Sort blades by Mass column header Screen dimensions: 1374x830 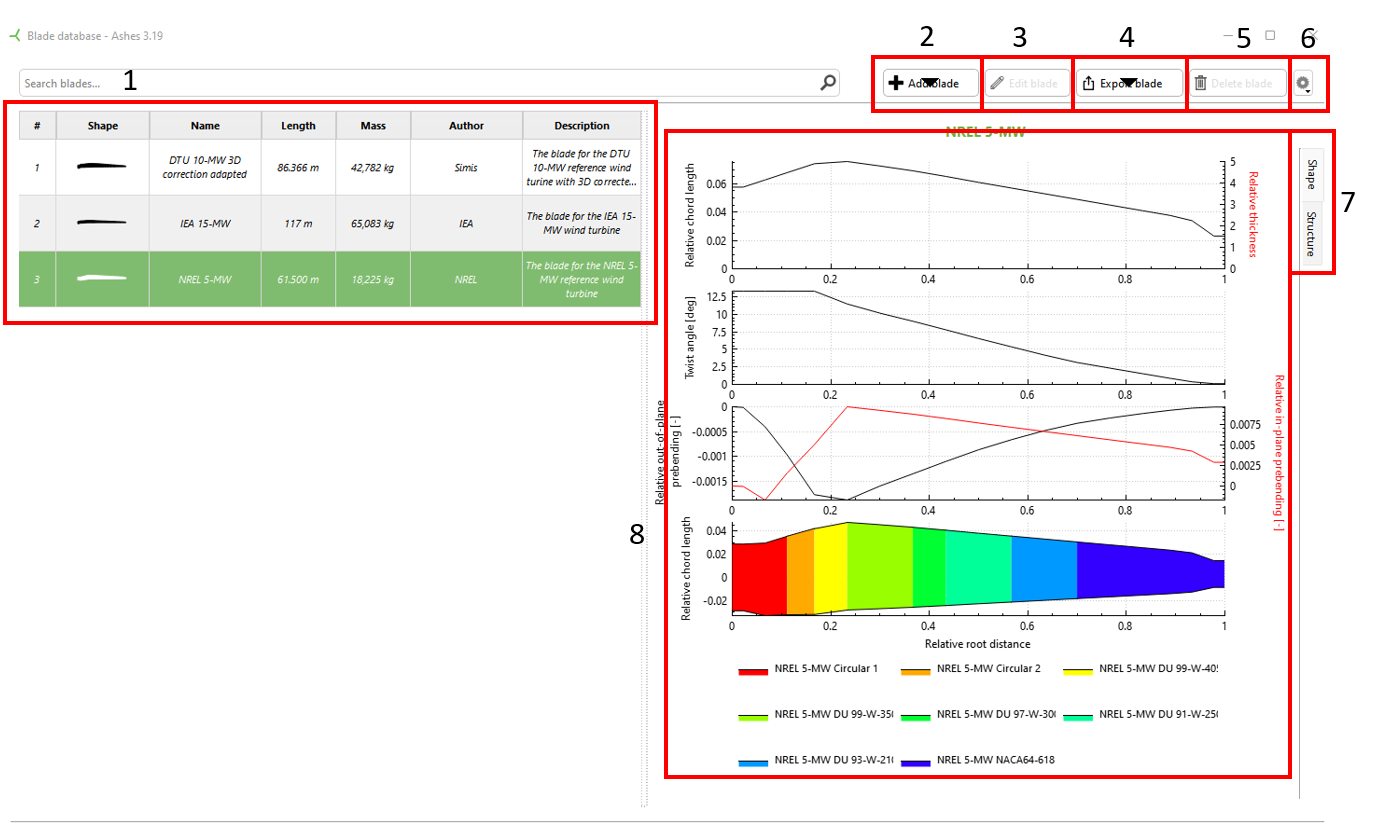(373, 126)
